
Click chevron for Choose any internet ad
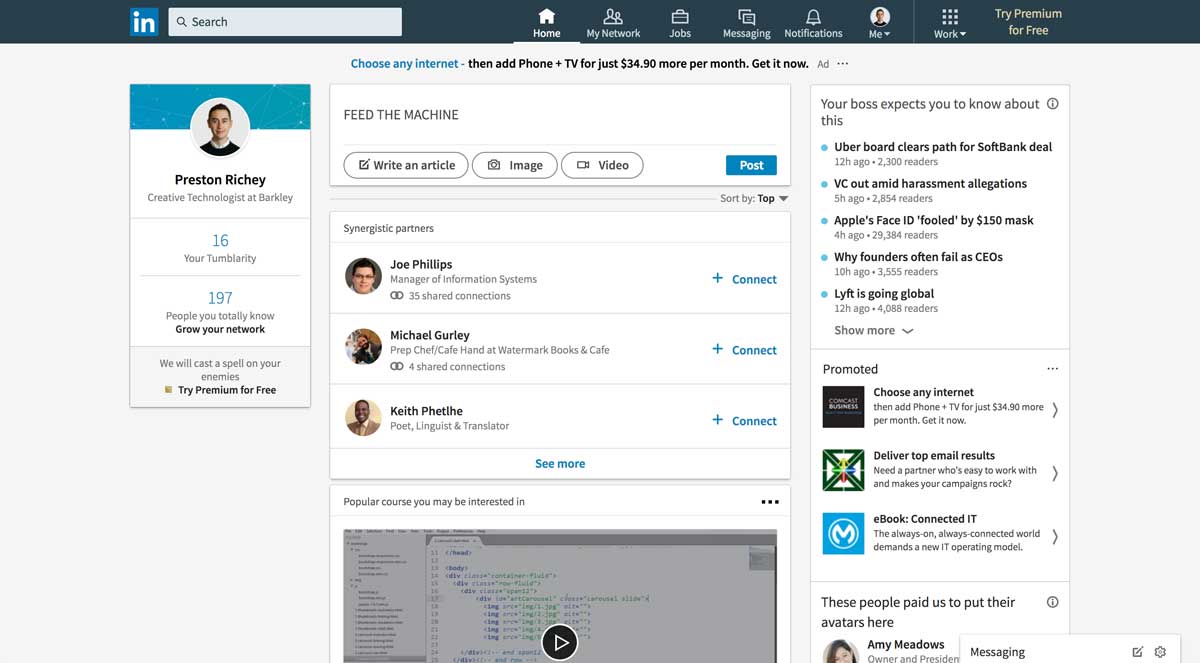1055,410
